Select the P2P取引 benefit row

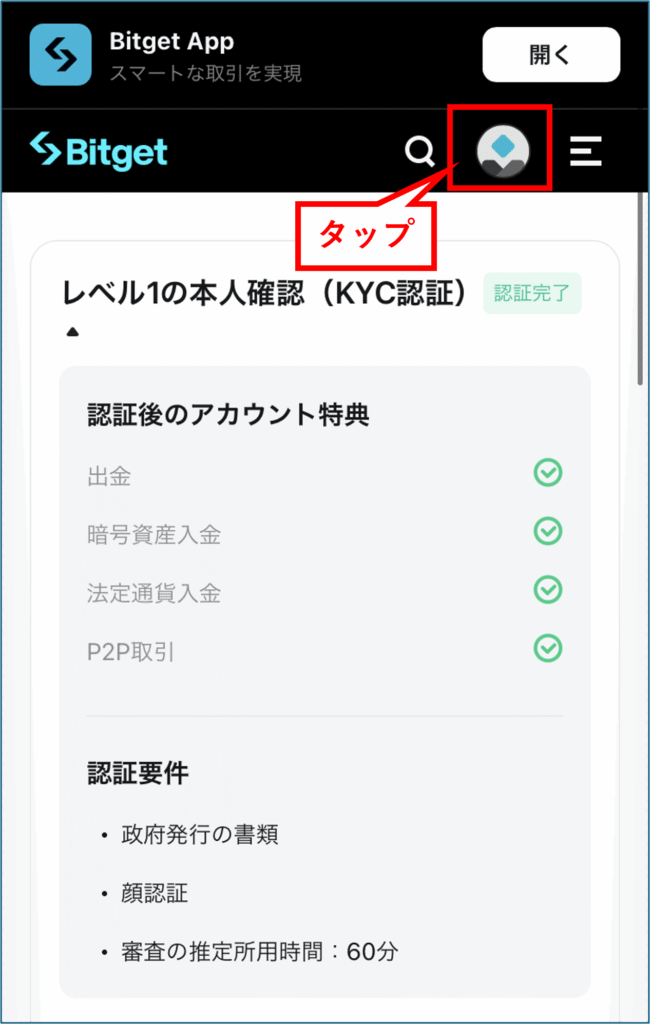click(x=325, y=652)
